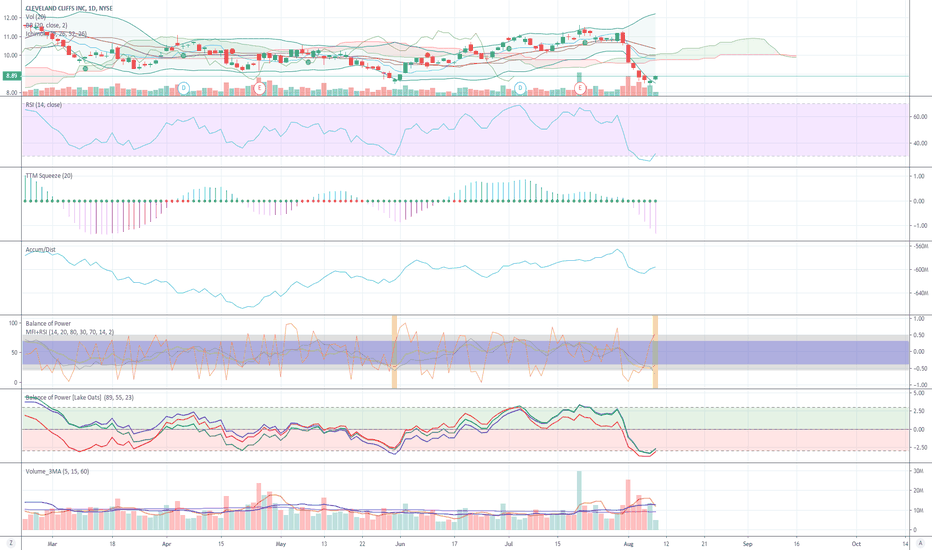Click the 40.00 level on RSI axis
Screen dimensions: 932x550
(920, 143)
